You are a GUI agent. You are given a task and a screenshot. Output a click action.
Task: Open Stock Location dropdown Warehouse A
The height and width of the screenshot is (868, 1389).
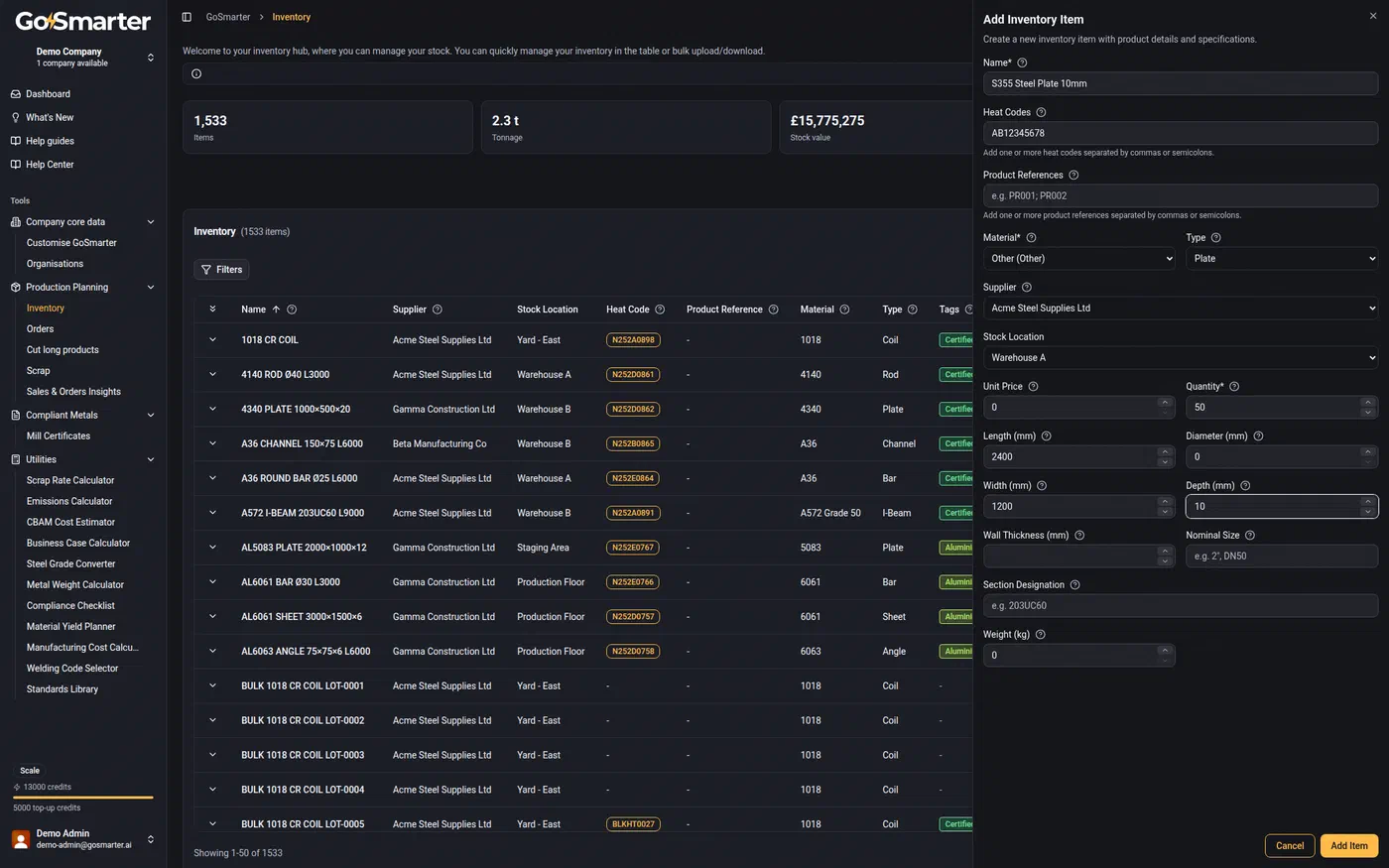click(1181, 357)
